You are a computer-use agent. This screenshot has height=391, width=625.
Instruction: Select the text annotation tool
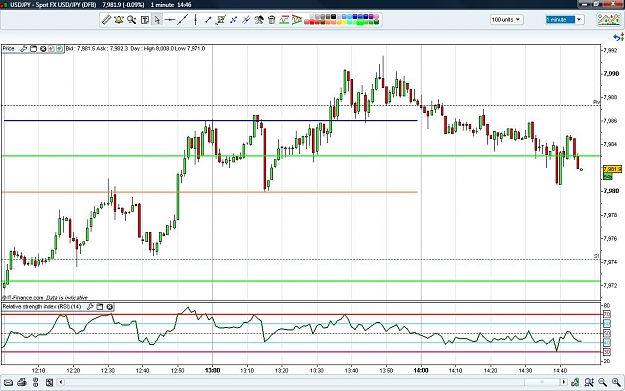click(145, 20)
